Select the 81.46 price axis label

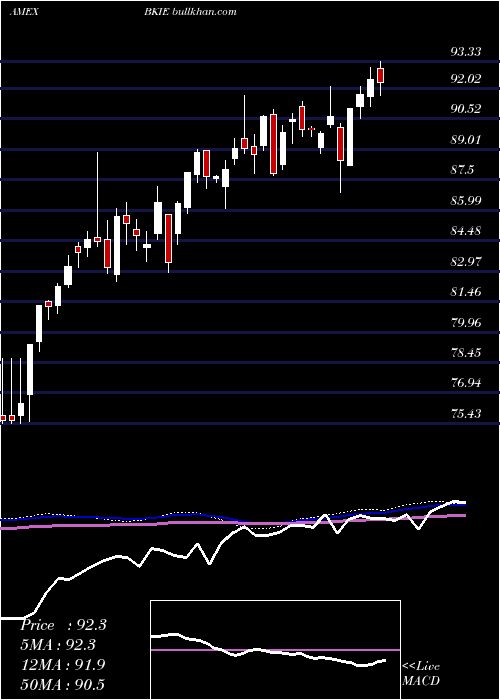tap(466, 292)
